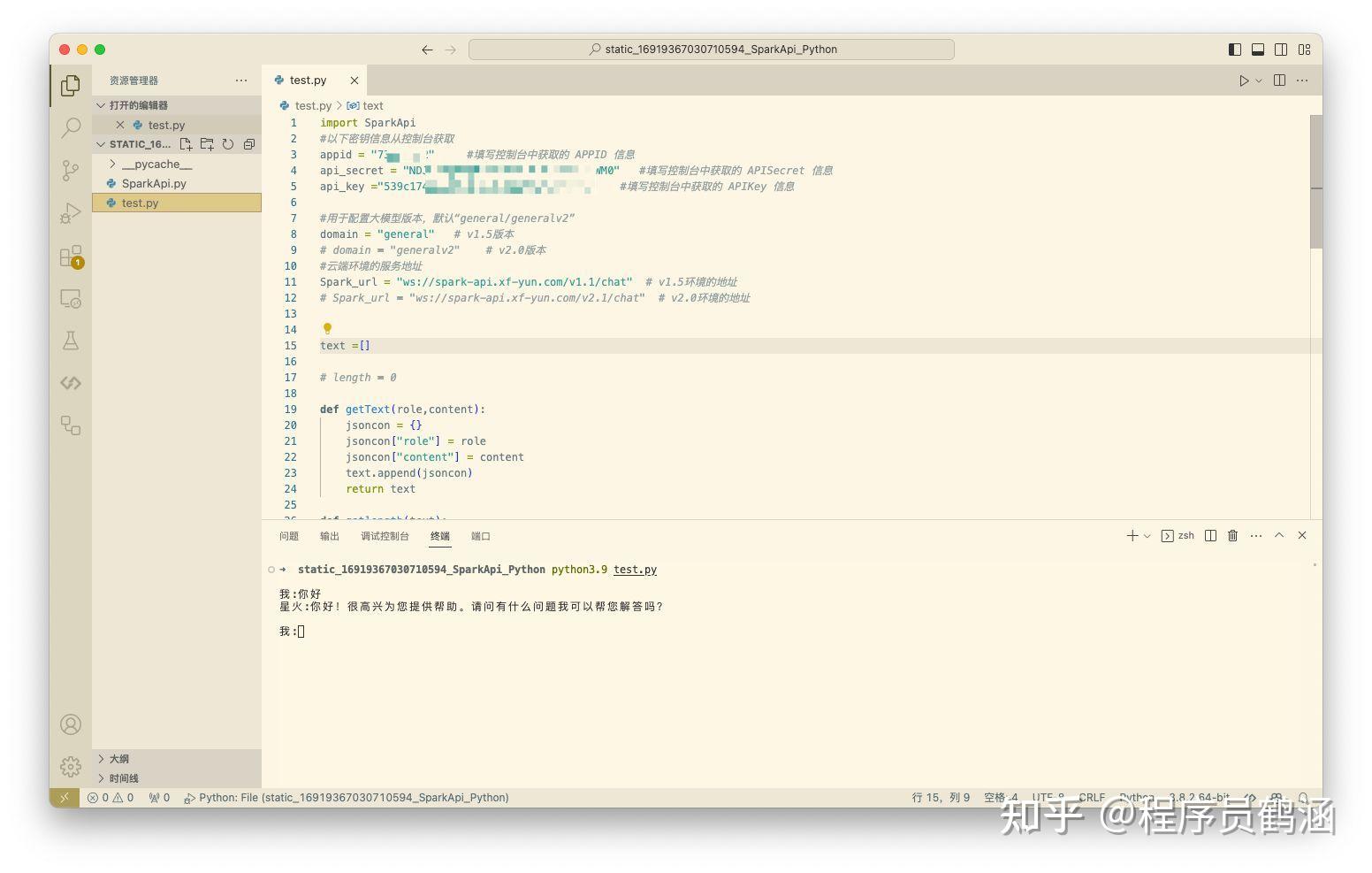Open SparkApi.py from the file tree

[x=177, y=184]
